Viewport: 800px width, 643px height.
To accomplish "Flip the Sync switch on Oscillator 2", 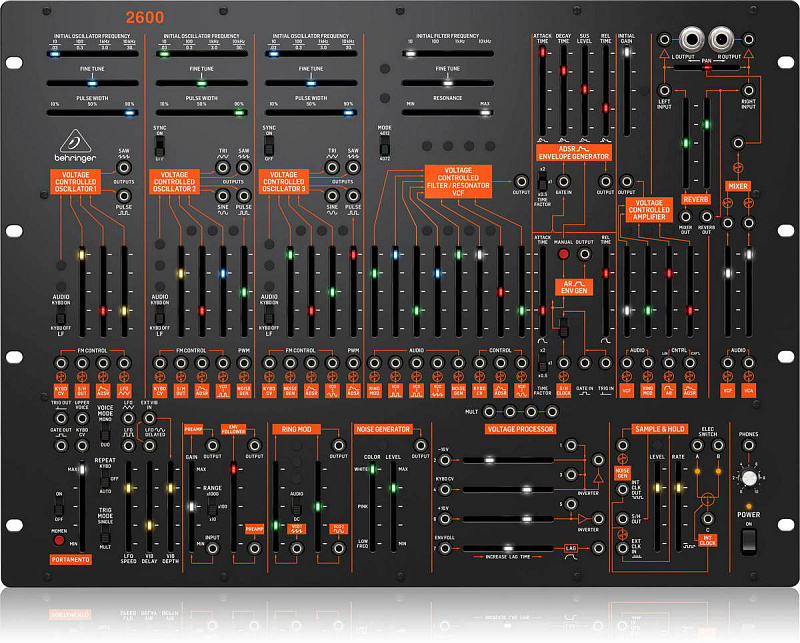I will pos(158,146).
